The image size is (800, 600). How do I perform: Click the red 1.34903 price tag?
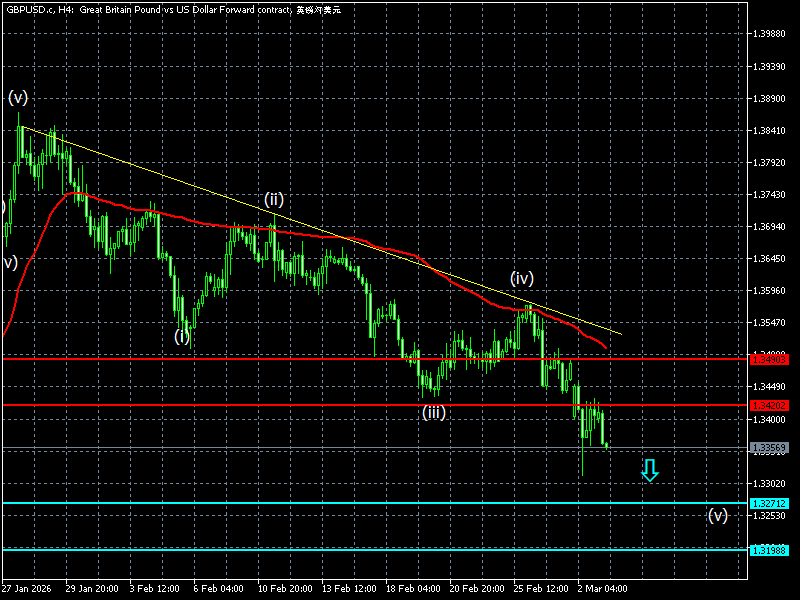point(769,360)
